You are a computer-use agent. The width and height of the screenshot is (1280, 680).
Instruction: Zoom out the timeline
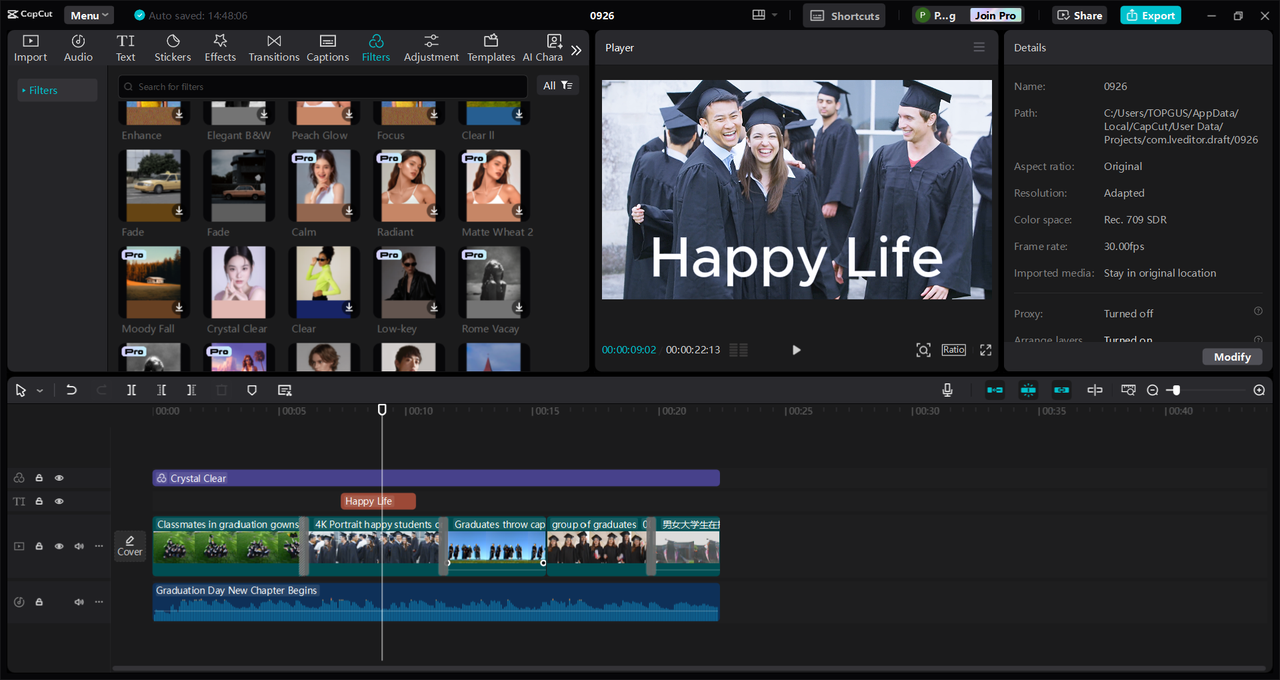click(x=1153, y=390)
